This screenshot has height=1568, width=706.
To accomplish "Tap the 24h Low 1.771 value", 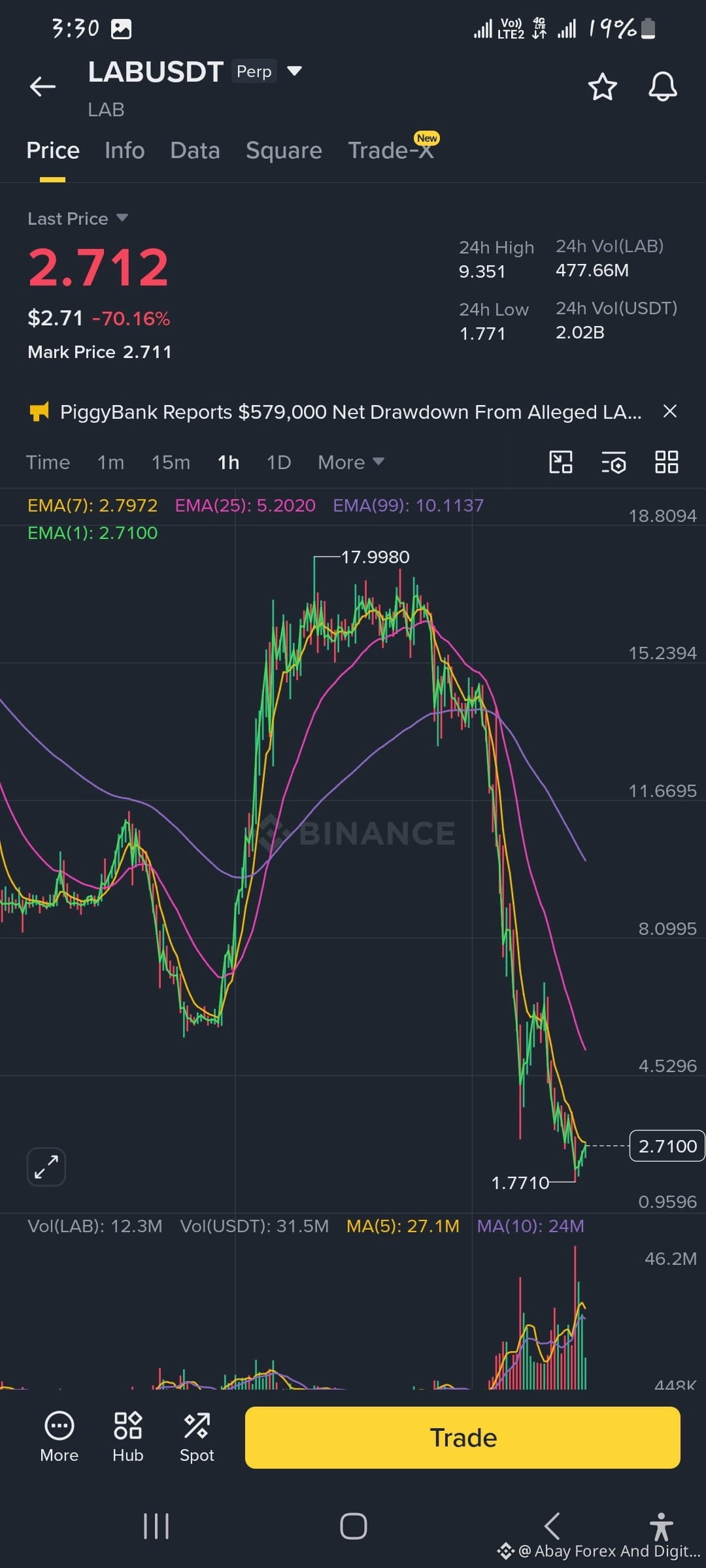I will (x=482, y=333).
